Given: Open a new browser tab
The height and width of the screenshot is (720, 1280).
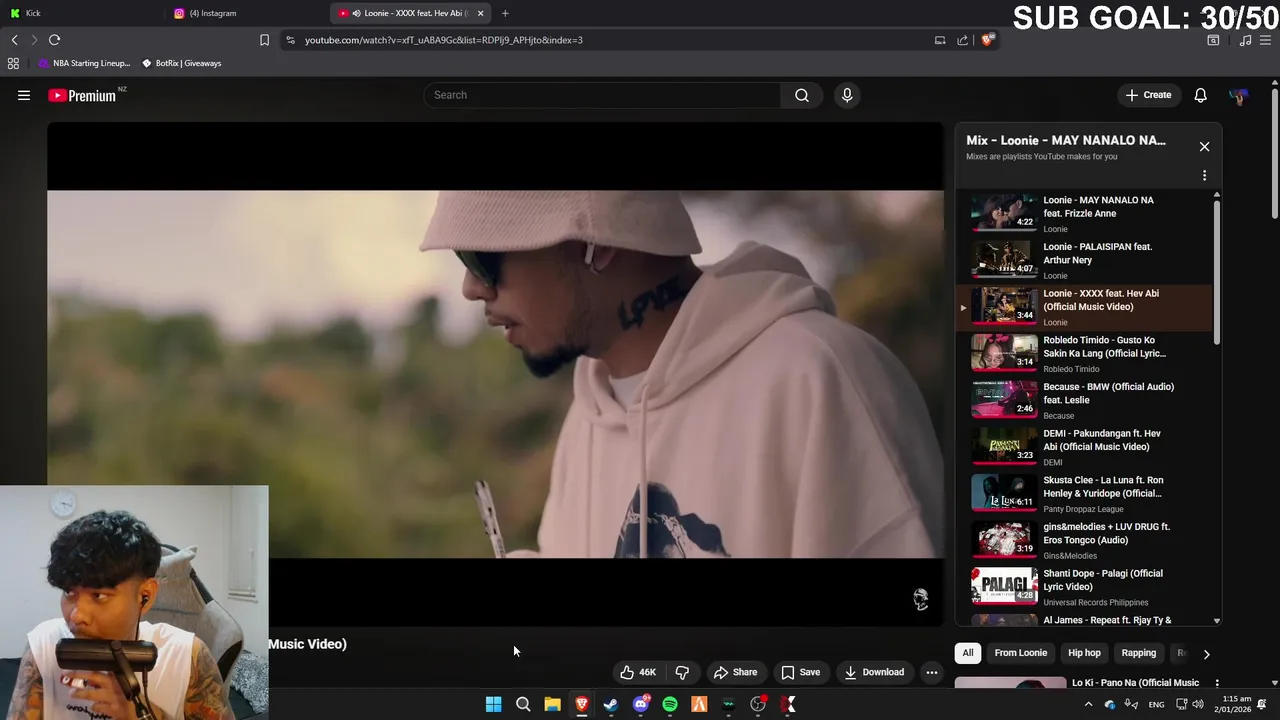Looking at the screenshot, I should 505,13.
